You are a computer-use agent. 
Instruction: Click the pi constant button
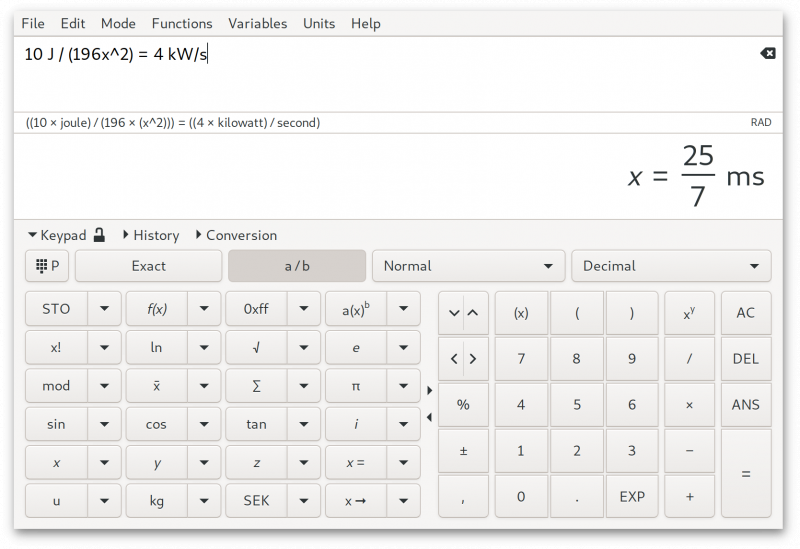[356, 386]
